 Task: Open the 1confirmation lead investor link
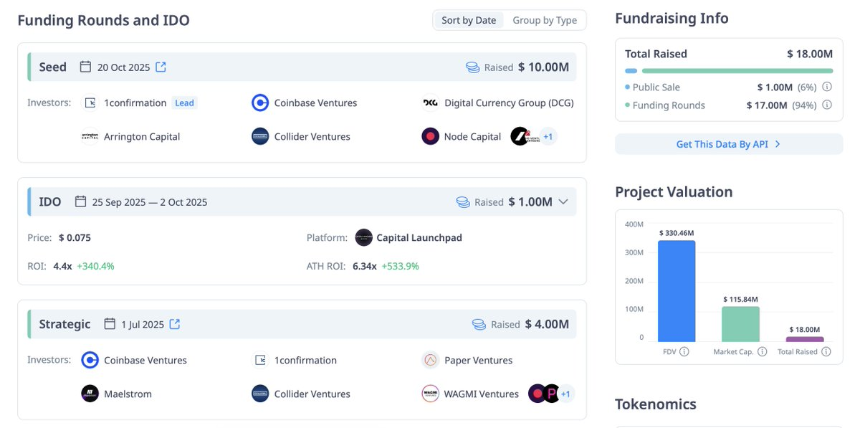point(135,103)
